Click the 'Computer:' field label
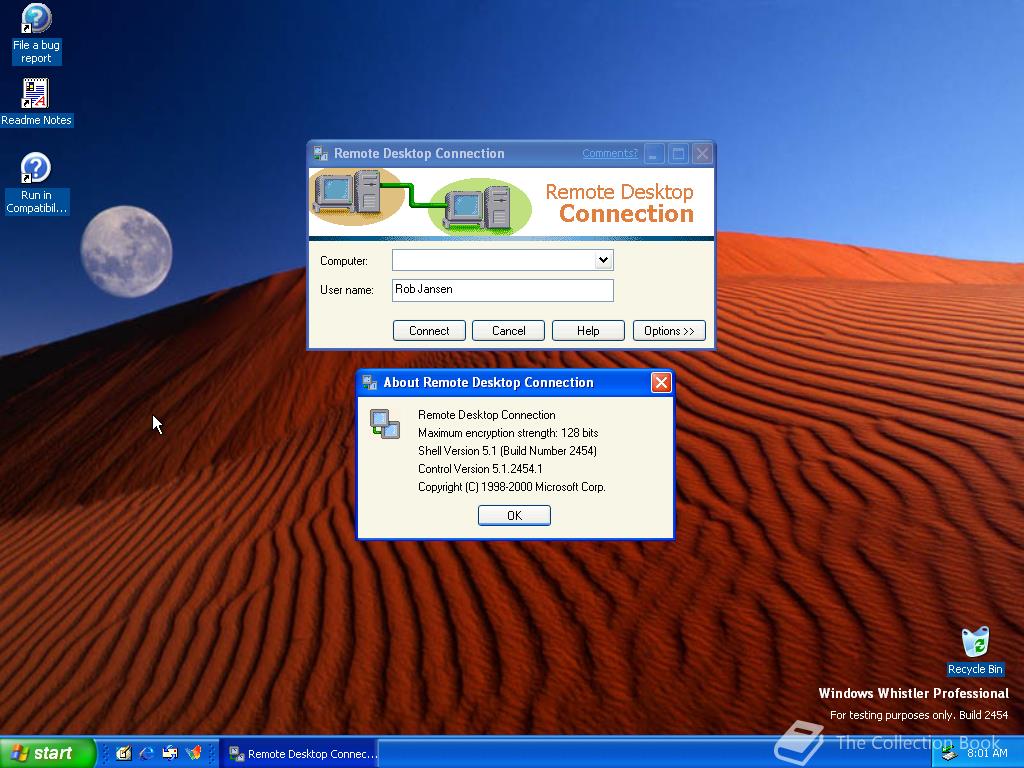This screenshot has height=768, width=1024. tap(344, 261)
